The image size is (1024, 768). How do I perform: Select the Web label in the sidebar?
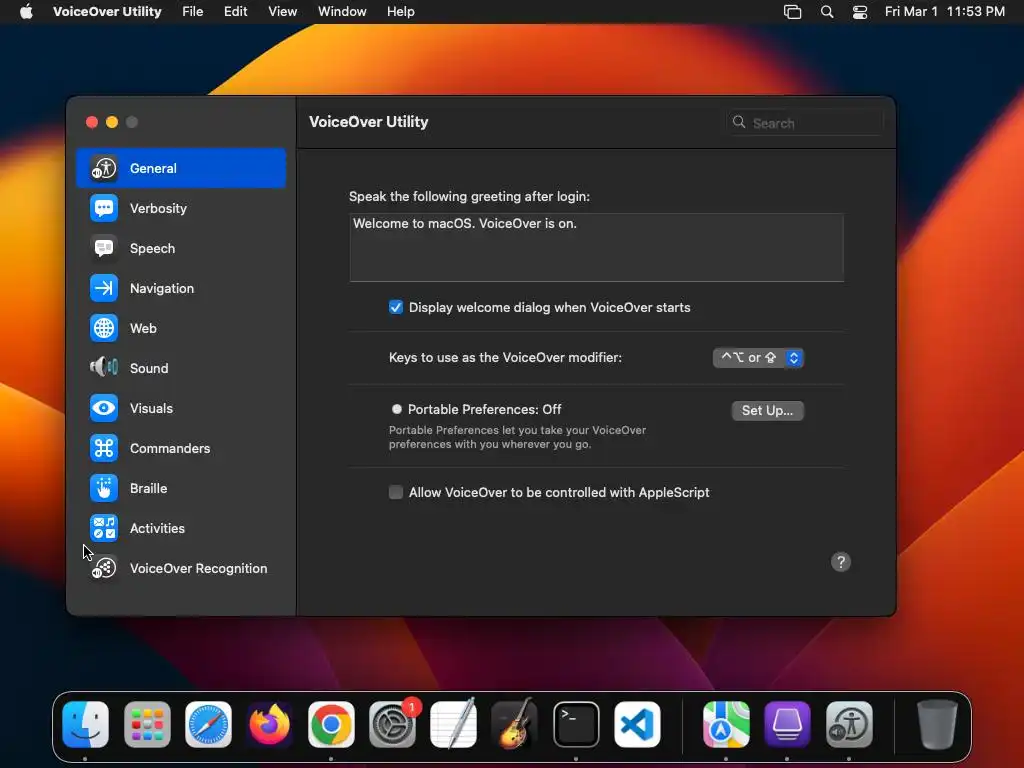[143, 328]
